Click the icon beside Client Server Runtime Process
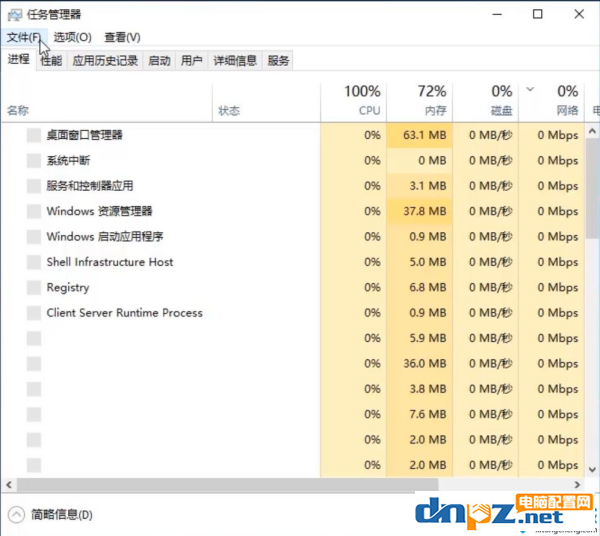The height and width of the screenshot is (536, 600). coord(34,313)
